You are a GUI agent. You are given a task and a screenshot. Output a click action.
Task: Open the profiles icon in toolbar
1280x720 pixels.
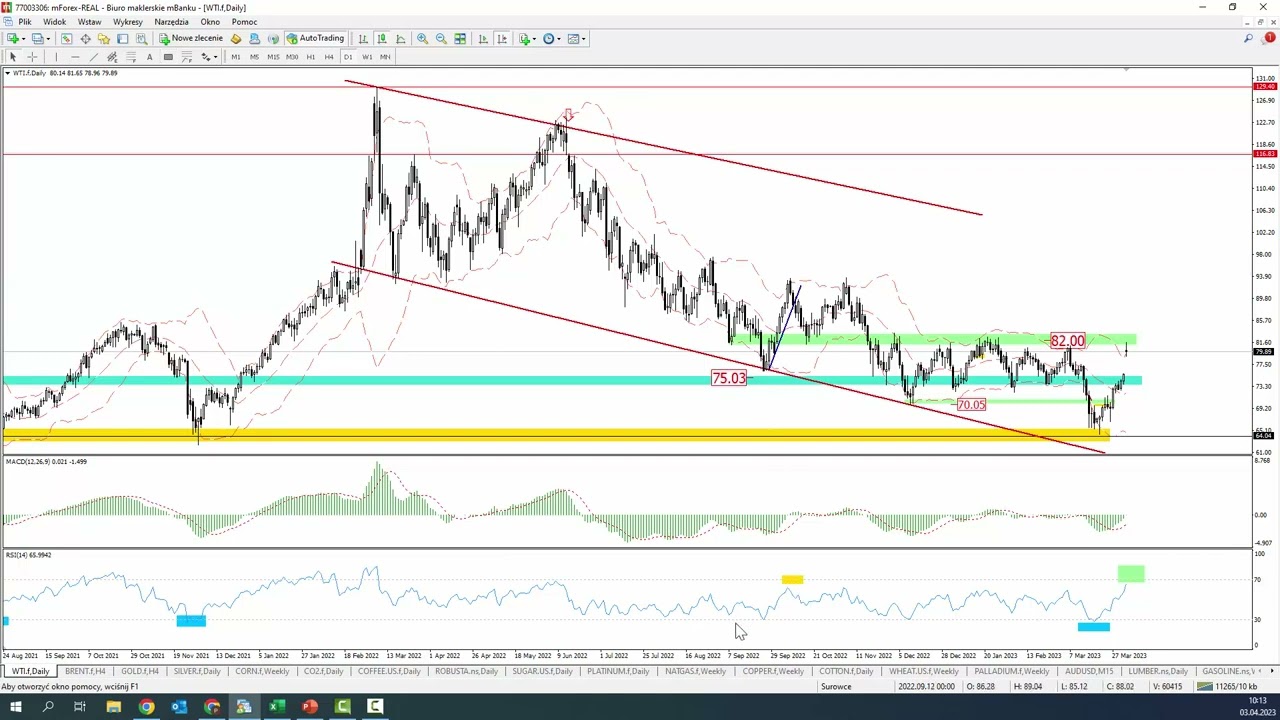pyautogui.click(x=37, y=38)
